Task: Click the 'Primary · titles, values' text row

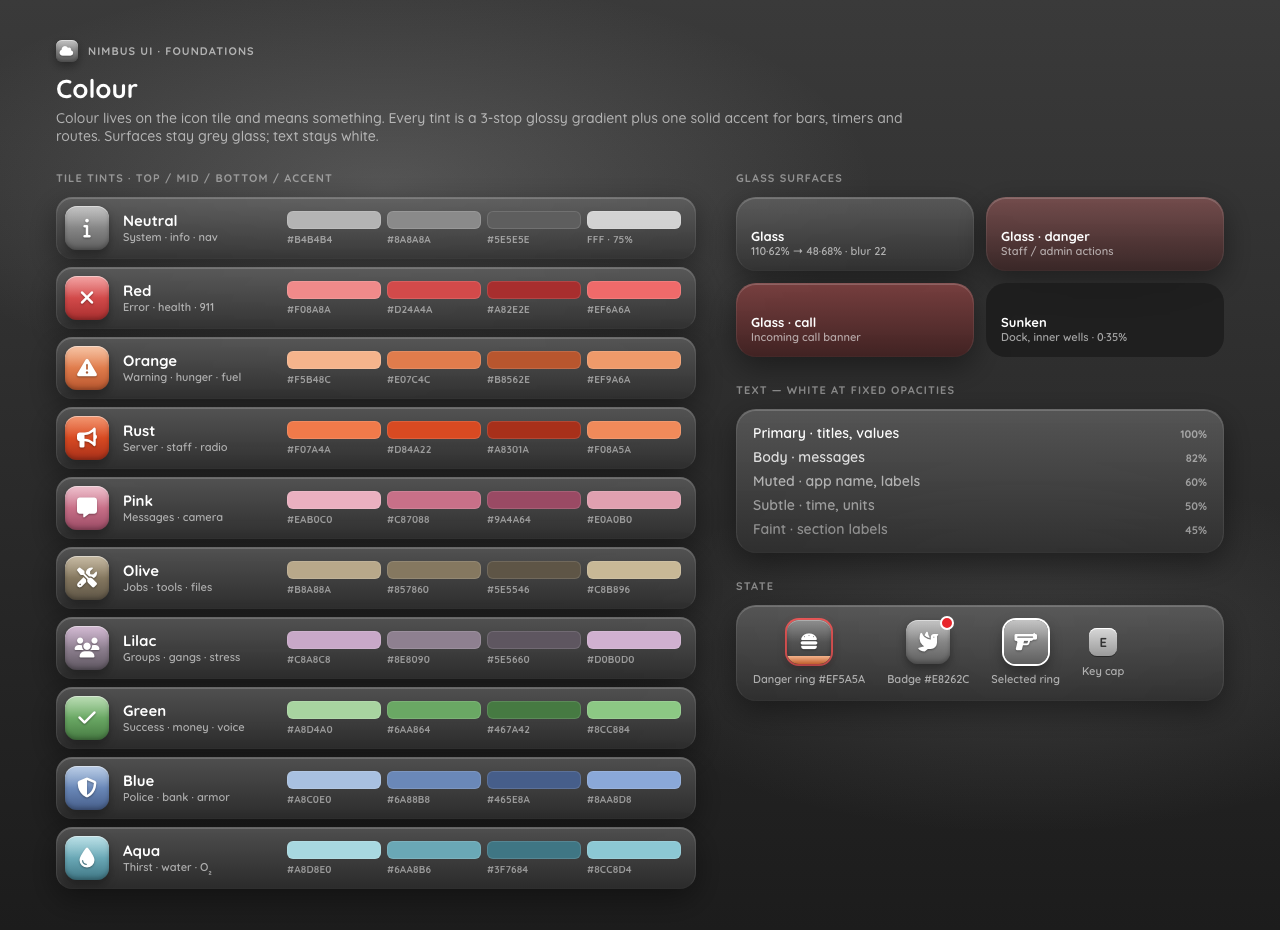Action: tap(980, 433)
